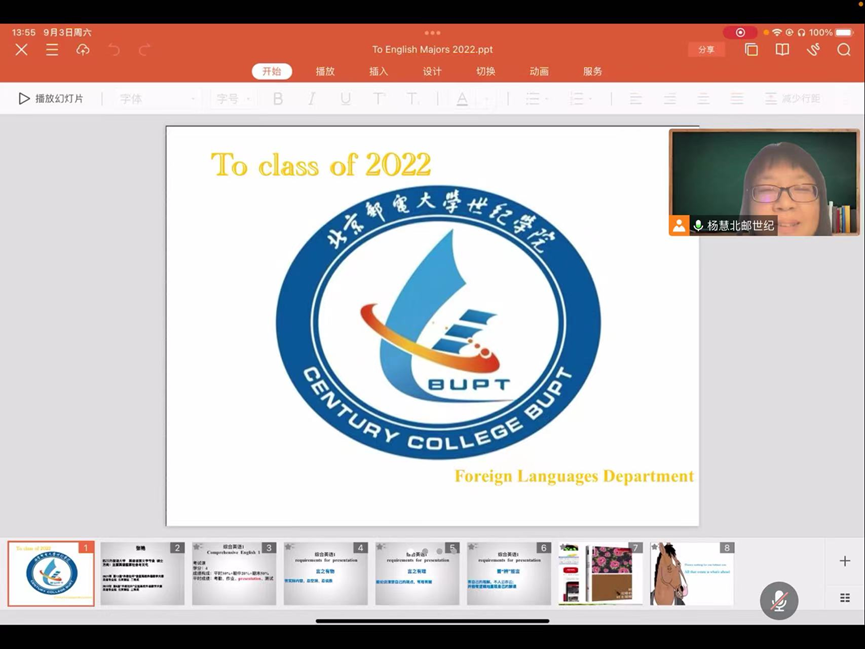This screenshot has height=649, width=865.
Task: Open the 字号 font size dropdown
Action: [x=233, y=99]
